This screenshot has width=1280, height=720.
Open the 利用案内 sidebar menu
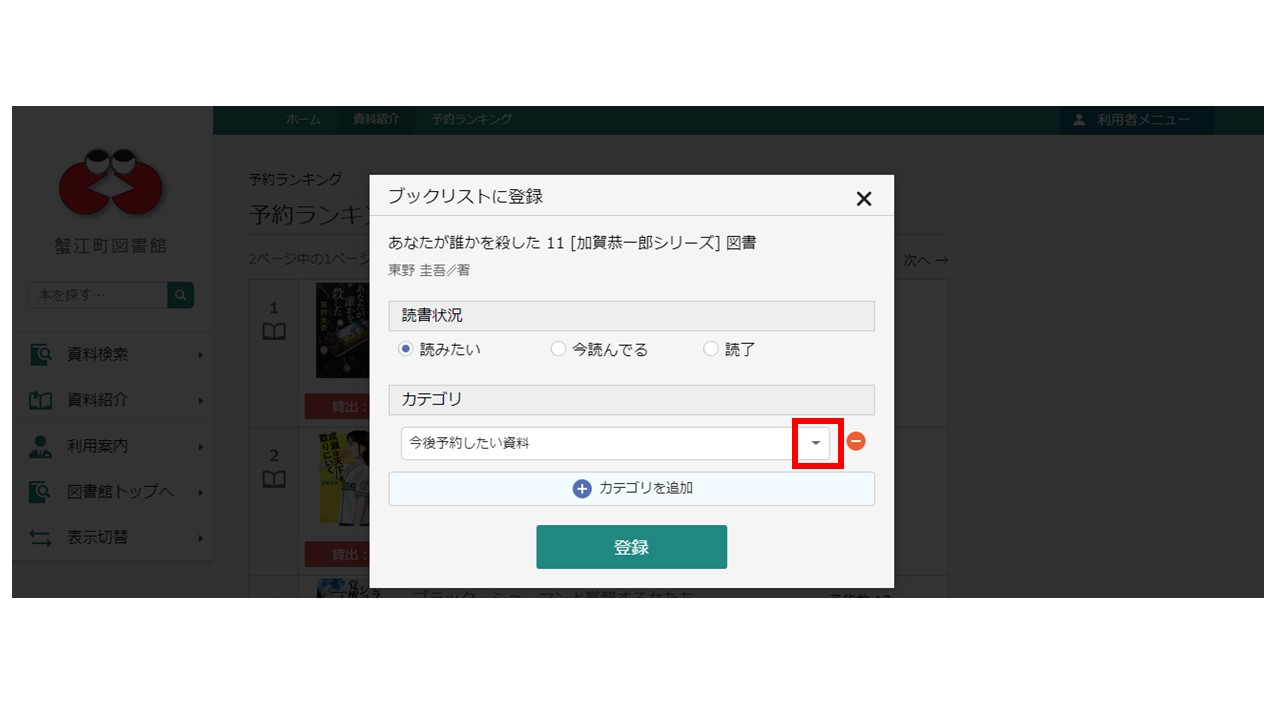click(x=112, y=446)
